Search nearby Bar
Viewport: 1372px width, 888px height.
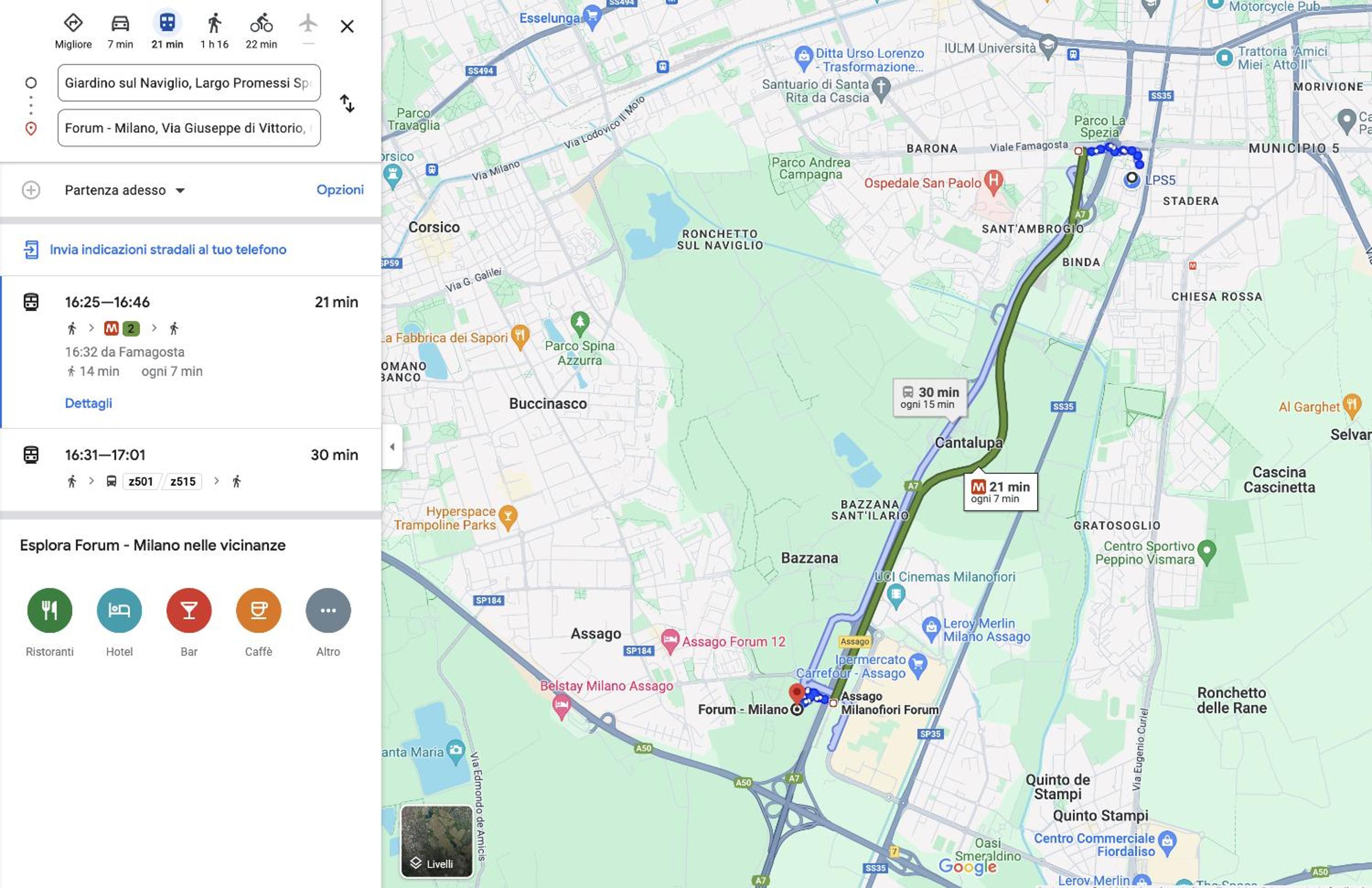click(189, 610)
